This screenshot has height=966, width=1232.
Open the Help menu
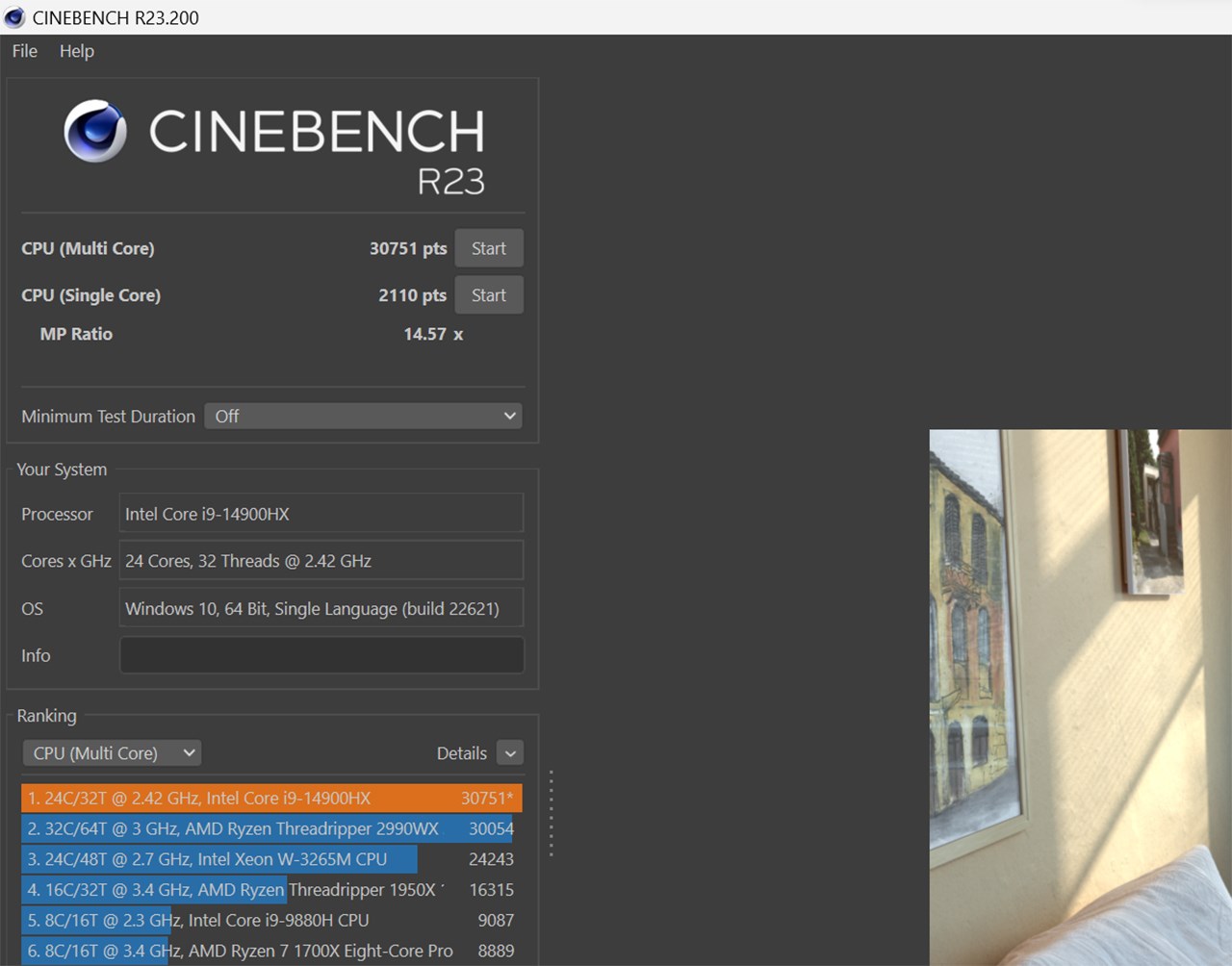pyautogui.click(x=77, y=51)
